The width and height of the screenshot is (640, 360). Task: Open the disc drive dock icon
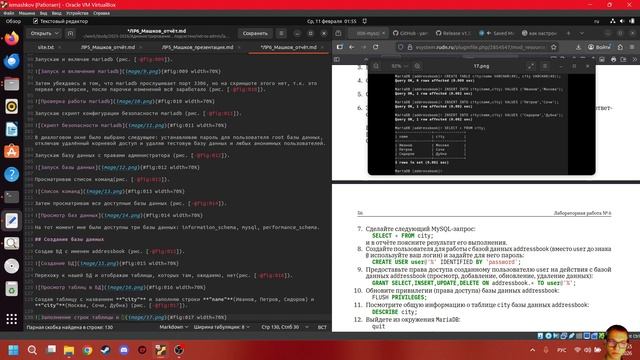pos(11,266)
